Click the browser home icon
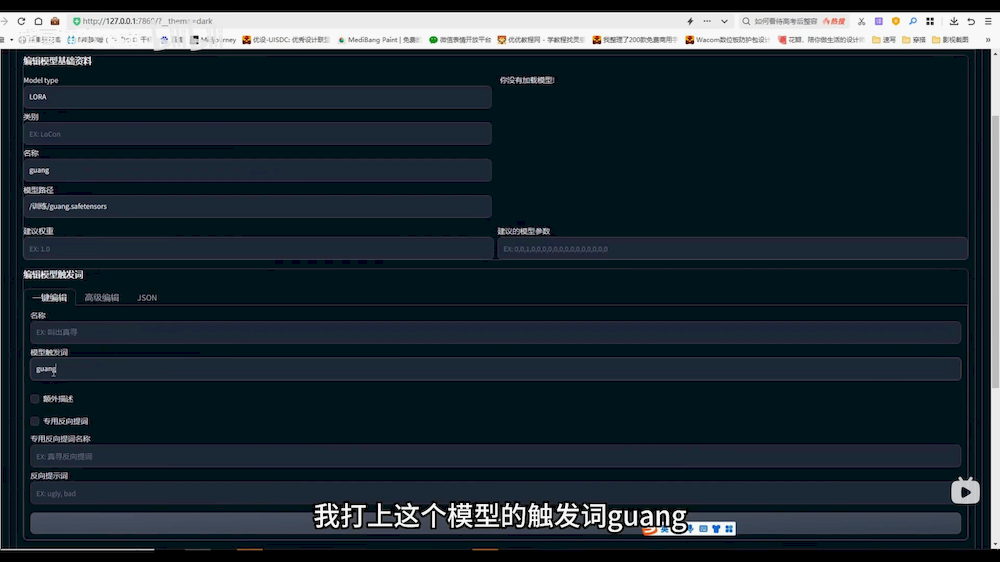 [x=38, y=21]
